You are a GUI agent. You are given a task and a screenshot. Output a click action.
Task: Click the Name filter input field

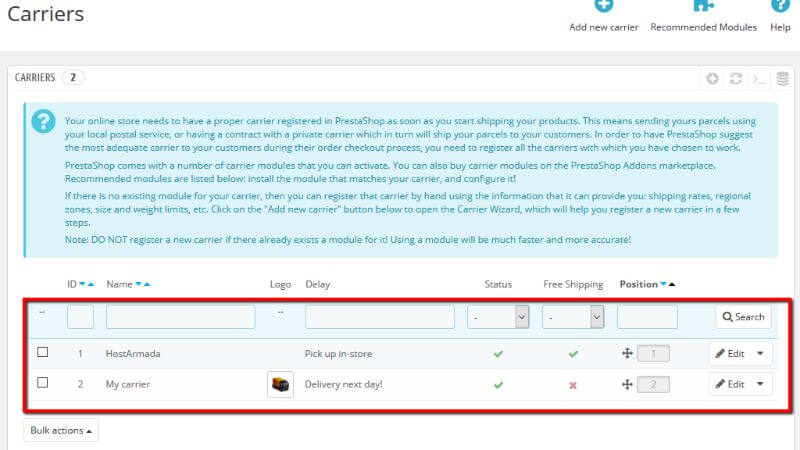180,317
